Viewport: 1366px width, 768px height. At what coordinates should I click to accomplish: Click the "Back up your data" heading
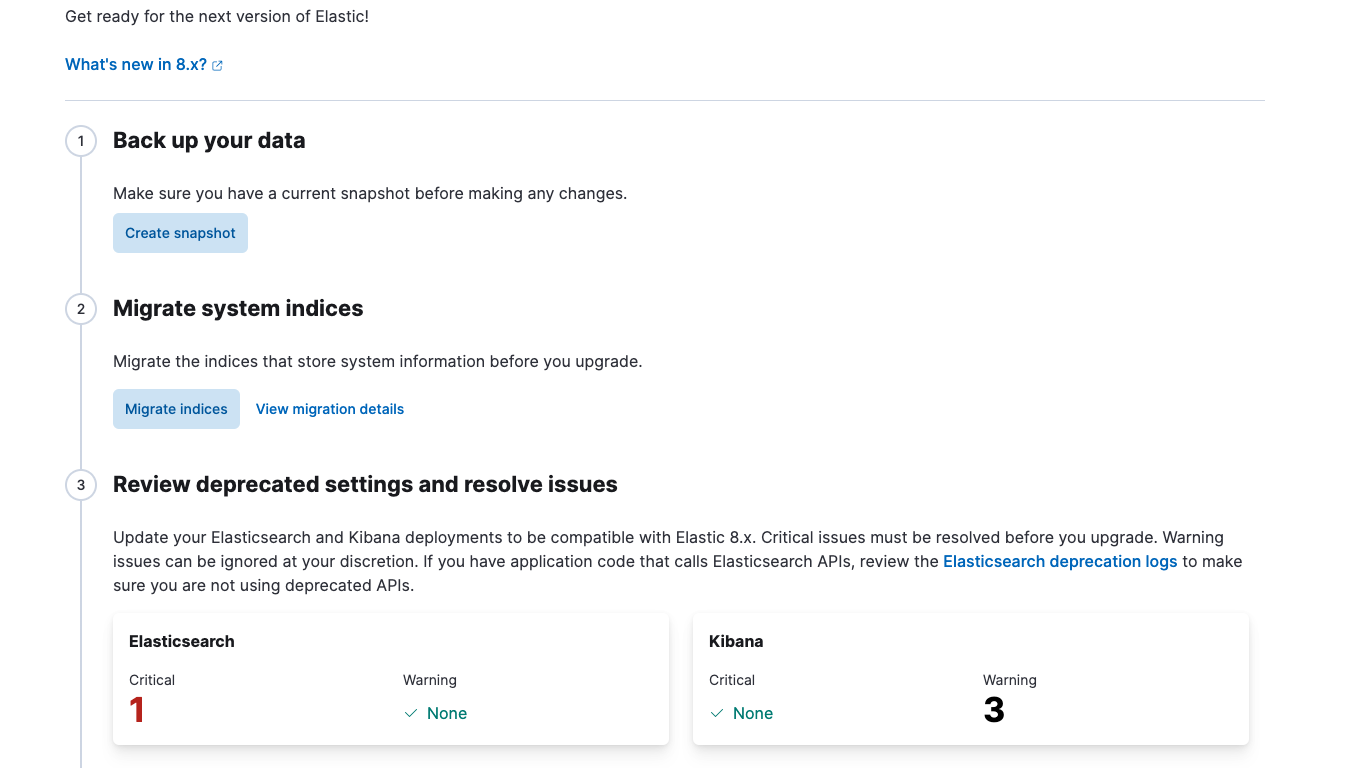[208, 140]
